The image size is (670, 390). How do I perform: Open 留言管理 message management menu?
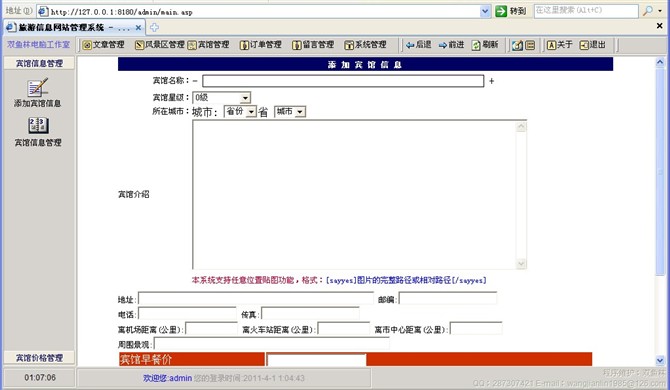tap(313, 44)
